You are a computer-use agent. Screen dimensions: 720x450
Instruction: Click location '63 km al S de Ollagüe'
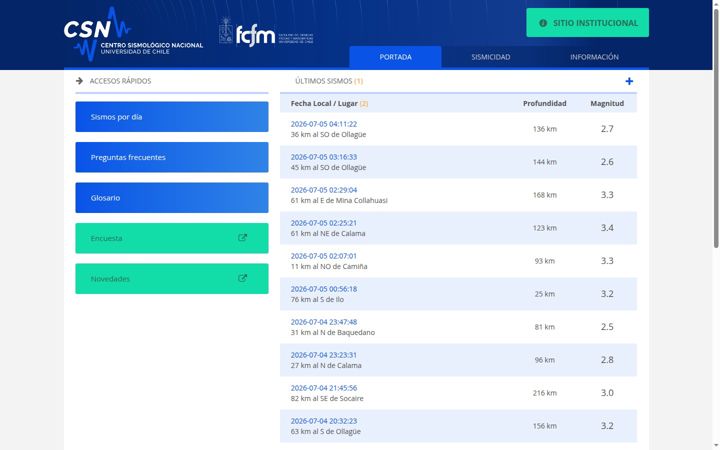click(326, 432)
